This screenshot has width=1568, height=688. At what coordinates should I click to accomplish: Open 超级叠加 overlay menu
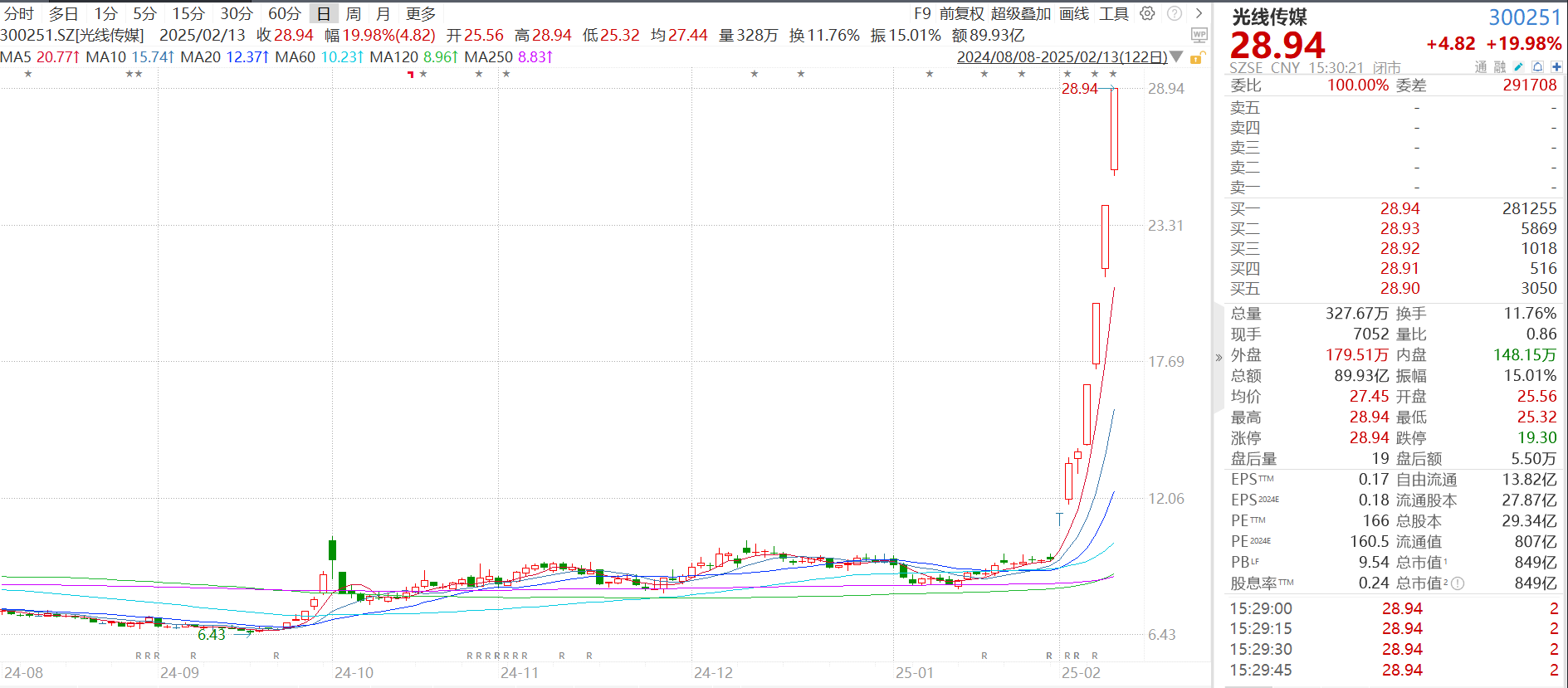(1021, 14)
